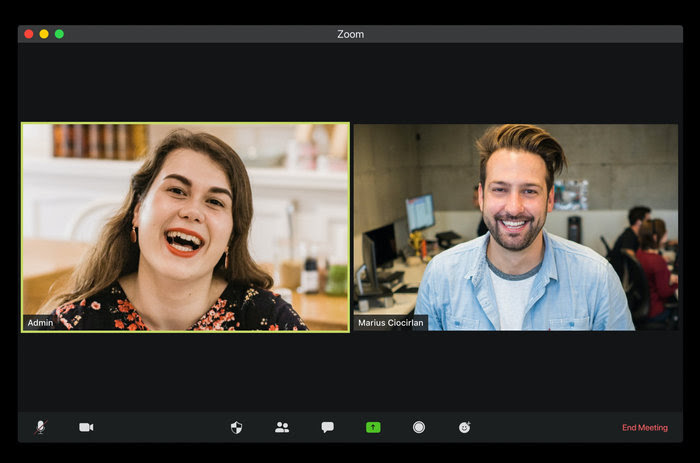700x463 pixels.
Task: Select the Admin video tile
Action: [x=186, y=226]
